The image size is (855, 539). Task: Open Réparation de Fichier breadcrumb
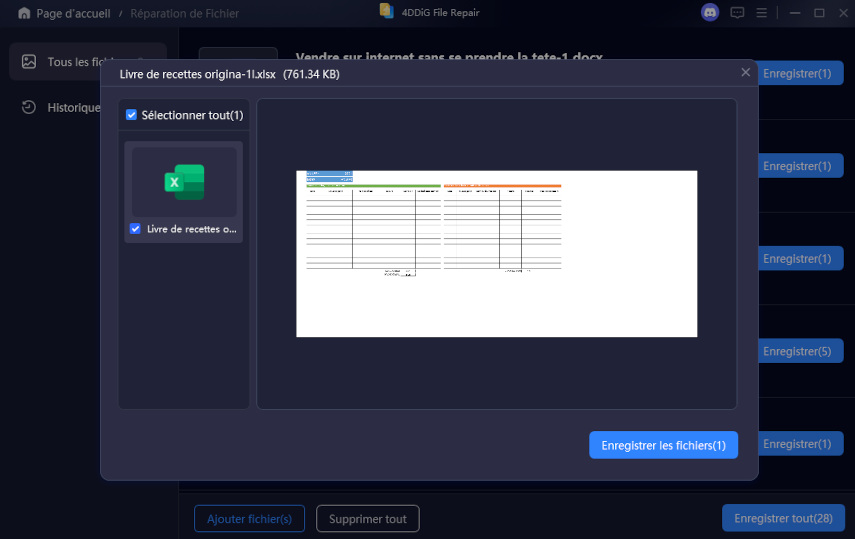[184, 14]
